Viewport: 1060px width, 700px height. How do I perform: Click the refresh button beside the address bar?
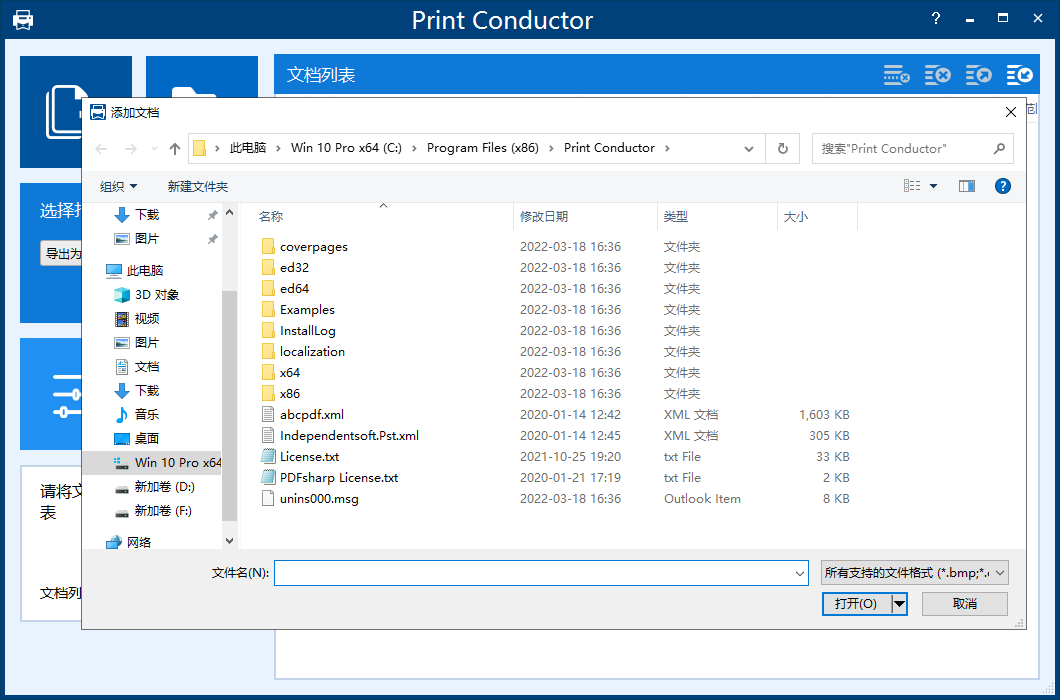click(782, 148)
